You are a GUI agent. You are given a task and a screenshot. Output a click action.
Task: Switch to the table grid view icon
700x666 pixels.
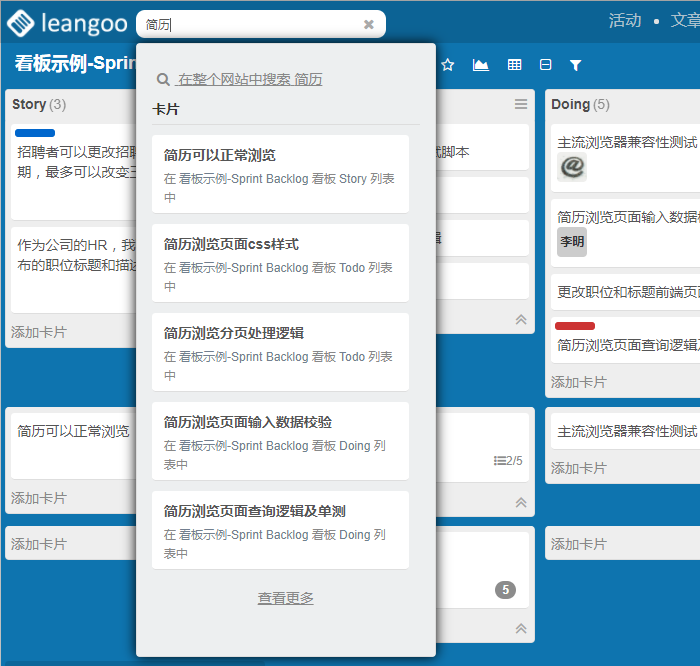tap(514, 65)
